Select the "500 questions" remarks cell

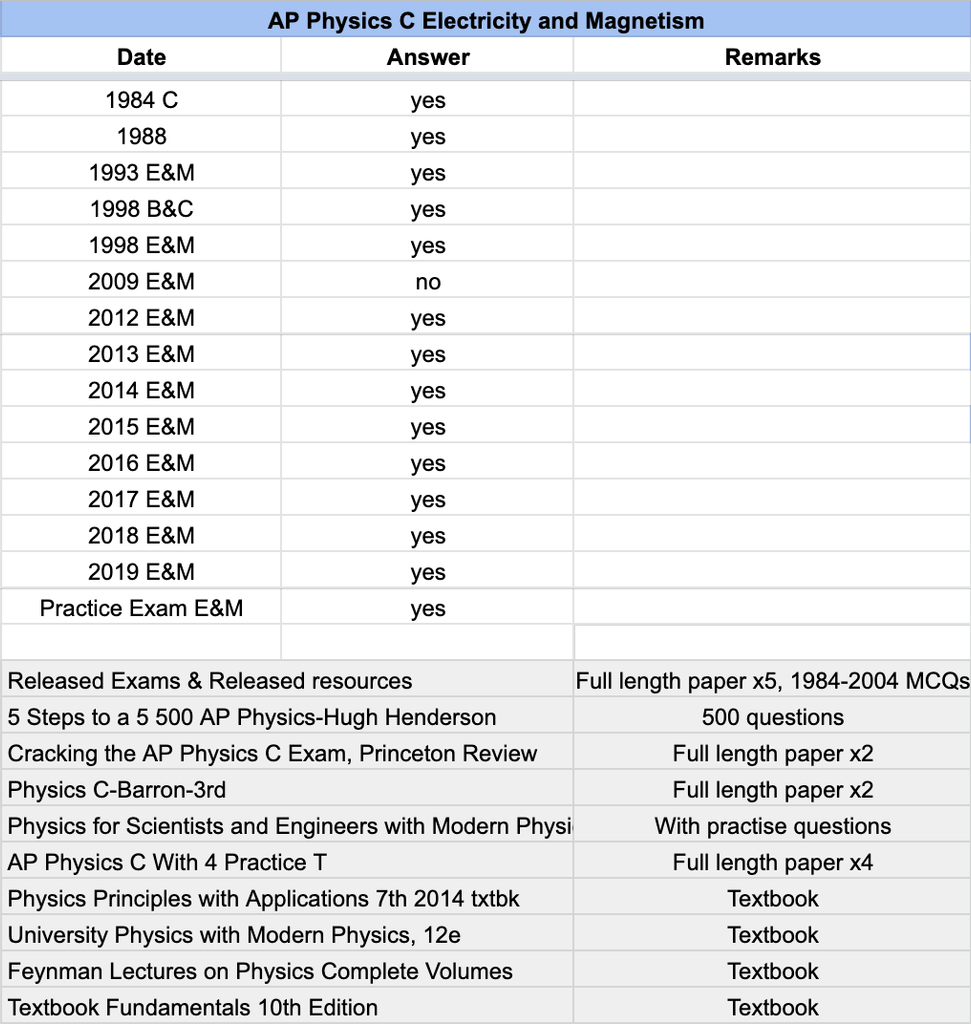772,717
